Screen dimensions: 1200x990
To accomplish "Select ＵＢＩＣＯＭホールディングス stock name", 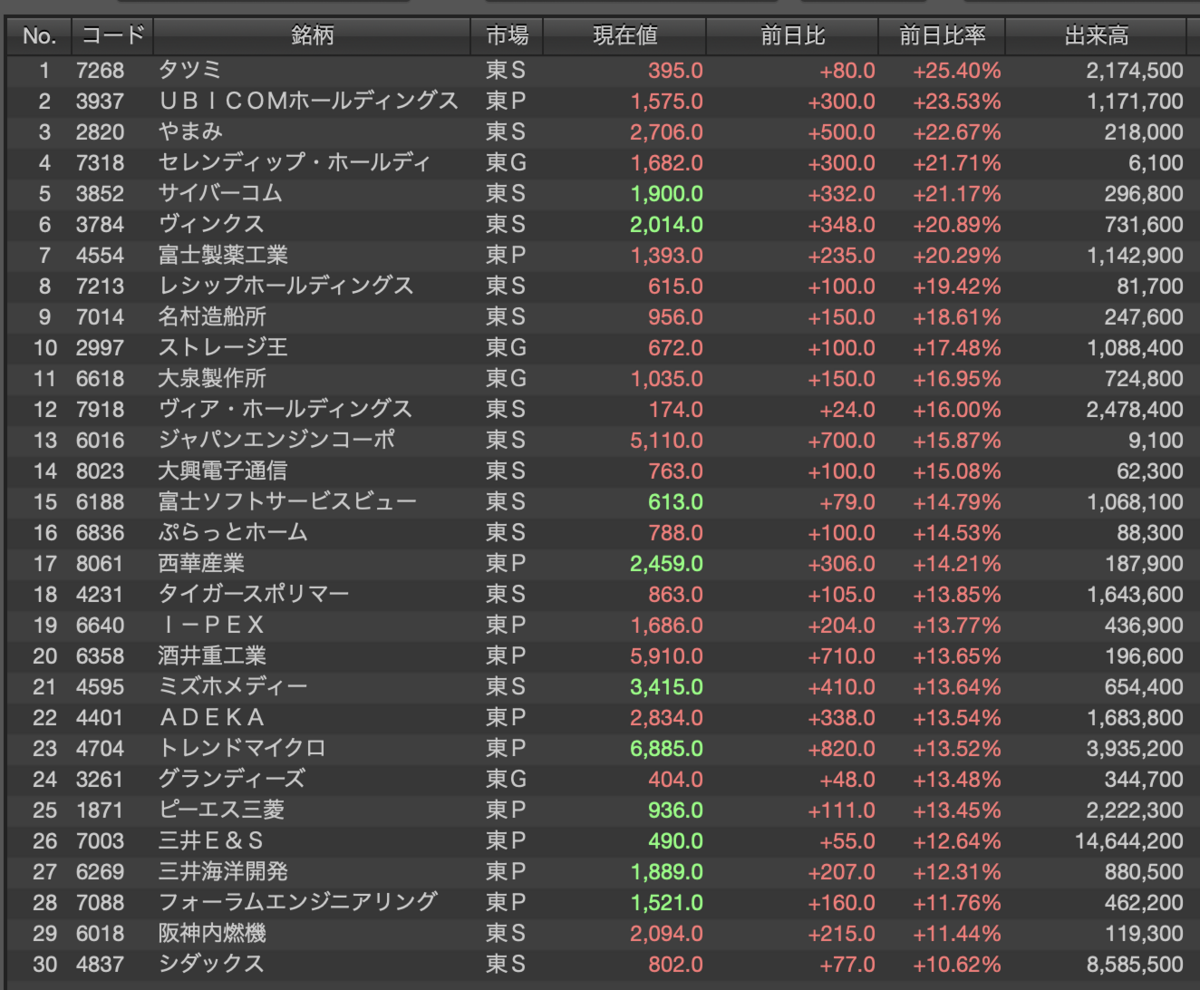I will point(308,101).
